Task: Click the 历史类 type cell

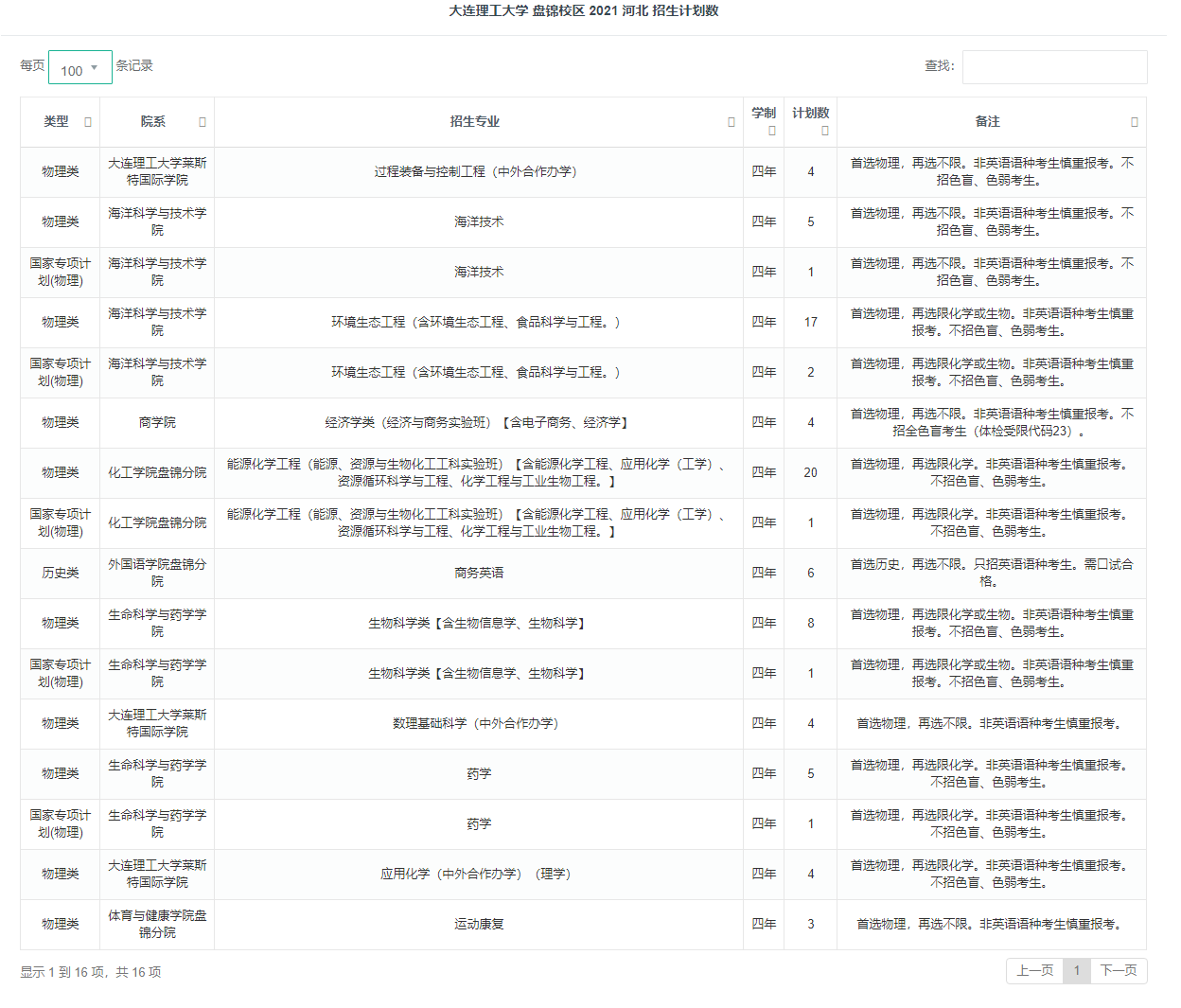Action: [61, 574]
